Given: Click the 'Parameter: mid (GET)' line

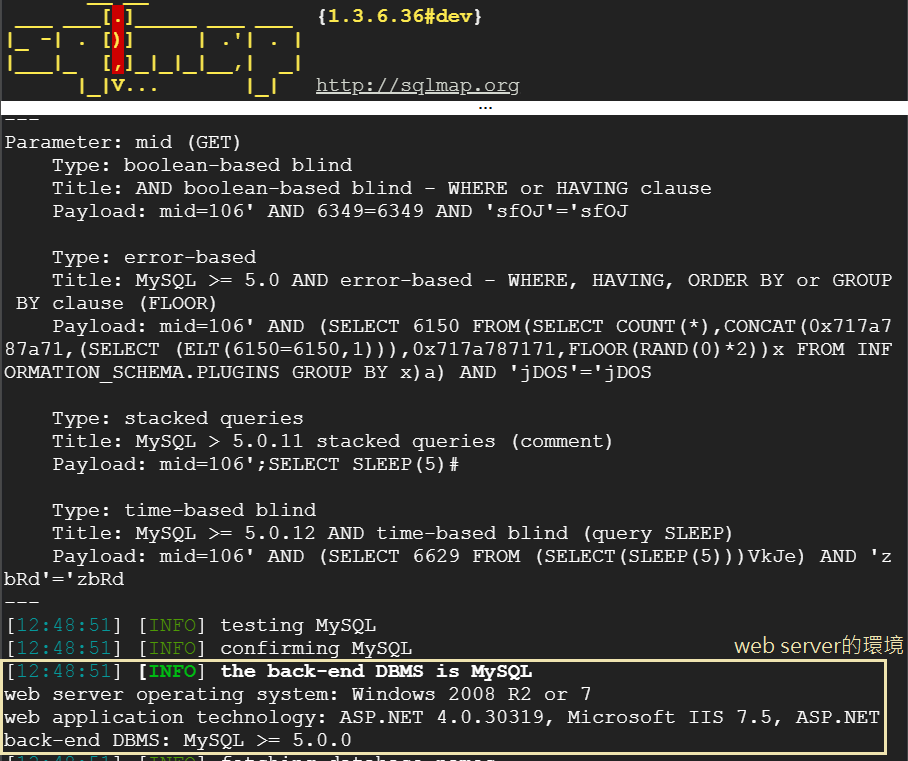Looking at the screenshot, I should pos(123,142).
